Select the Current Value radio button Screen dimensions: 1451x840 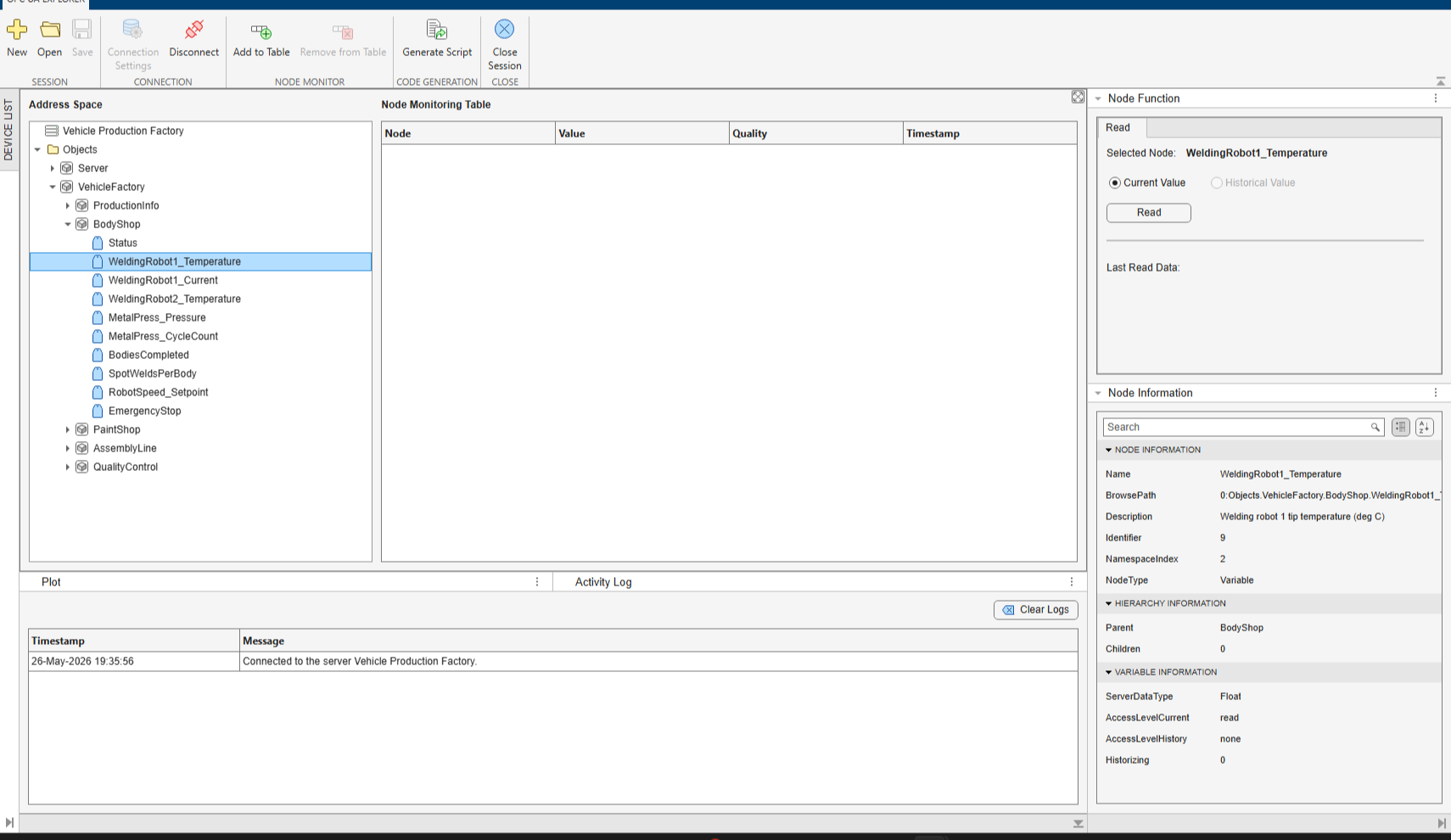point(1115,183)
